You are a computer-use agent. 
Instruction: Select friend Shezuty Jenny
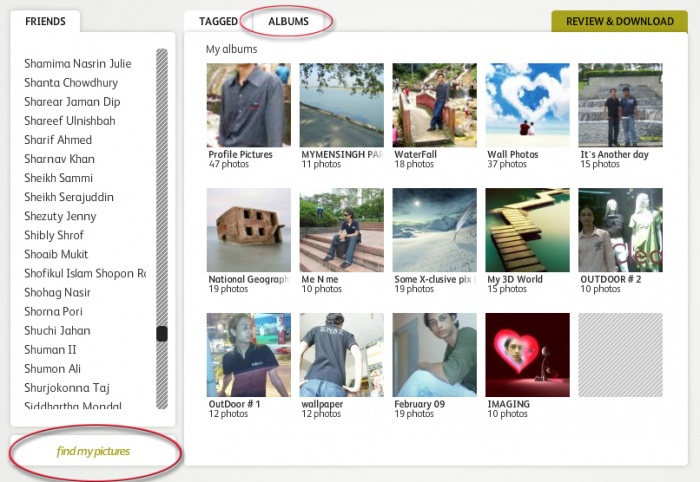[x=60, y=216]
